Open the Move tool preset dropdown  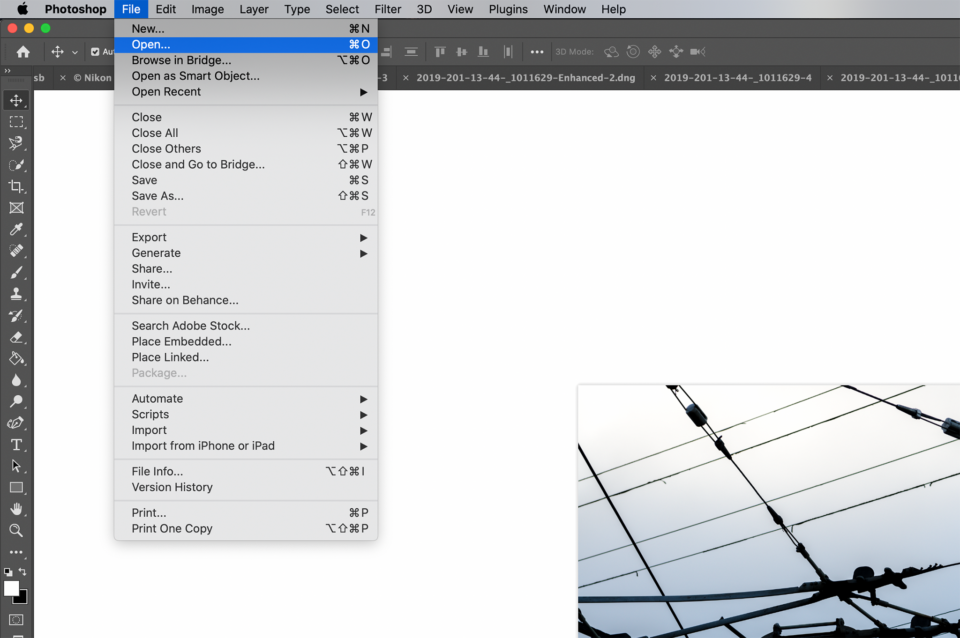coord(75,52)
